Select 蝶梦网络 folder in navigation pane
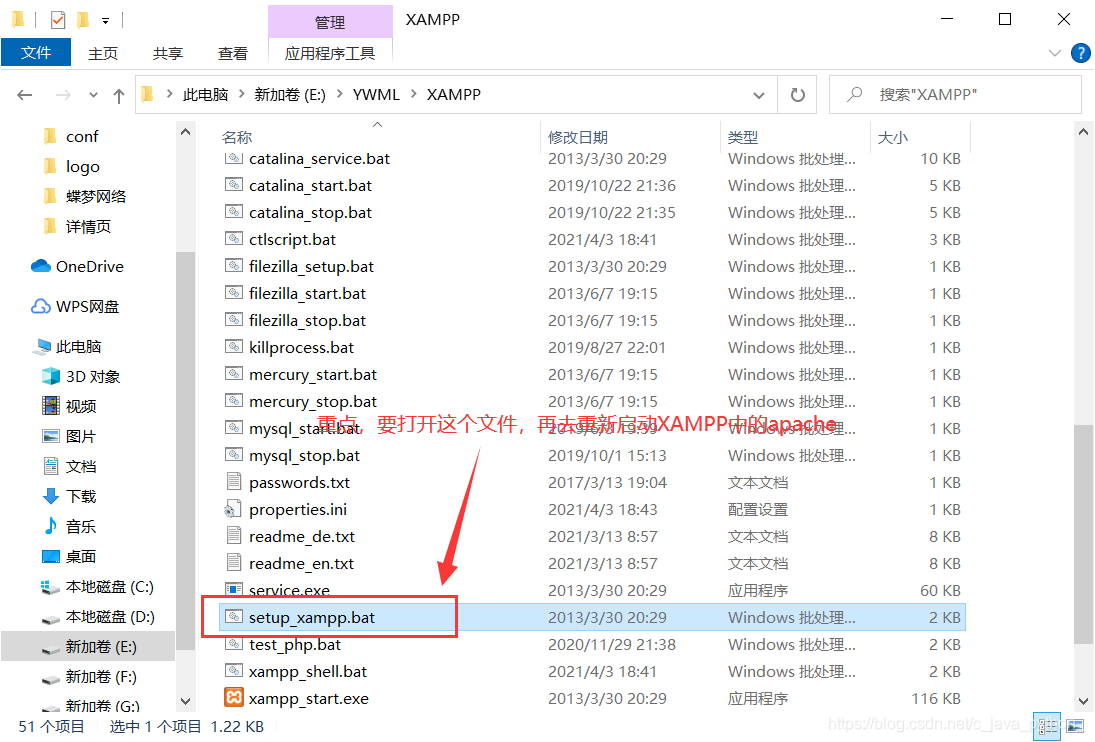The width and height of the screenshot is (1095, 742). 96,196
